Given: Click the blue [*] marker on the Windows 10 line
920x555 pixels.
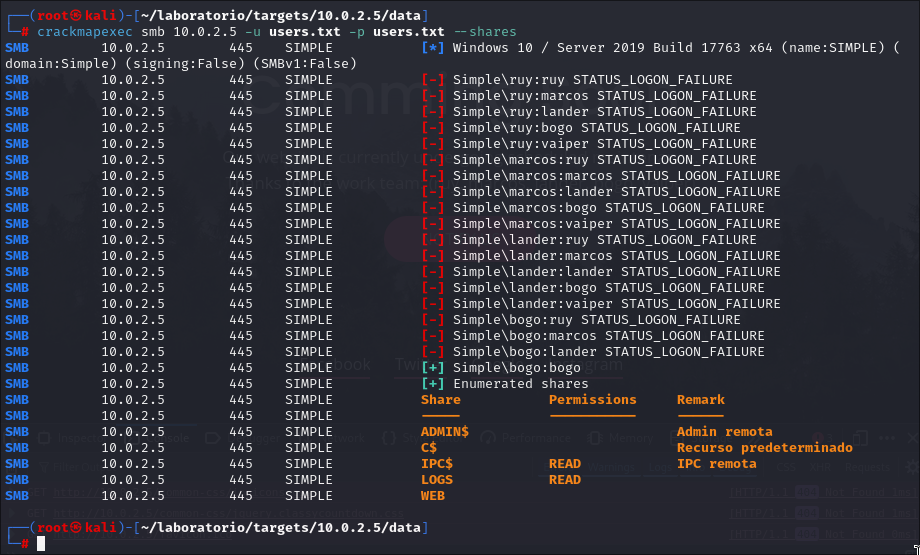Looking at the screenshot, I should [432, 48].
